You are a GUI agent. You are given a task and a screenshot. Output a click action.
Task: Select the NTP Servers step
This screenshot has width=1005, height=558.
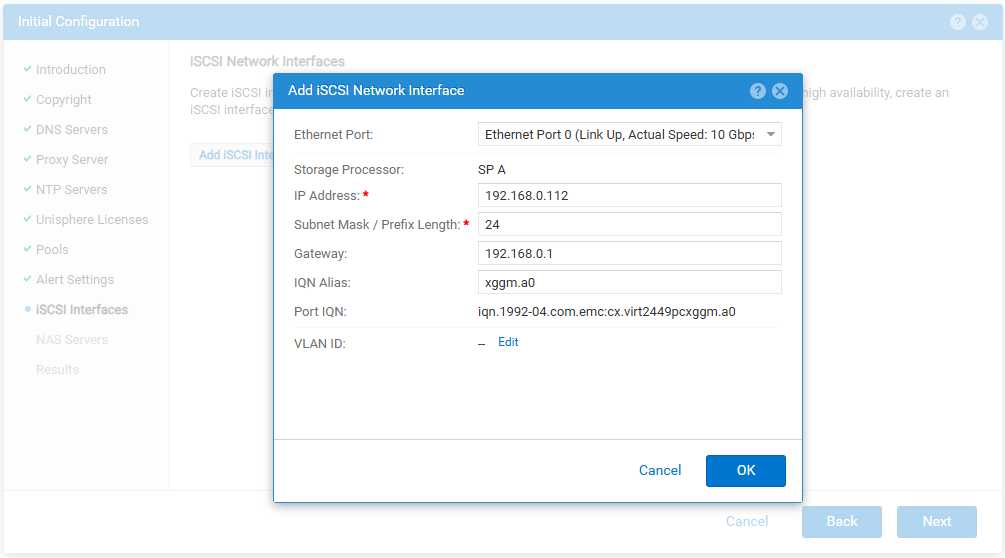tap(71, 190)
